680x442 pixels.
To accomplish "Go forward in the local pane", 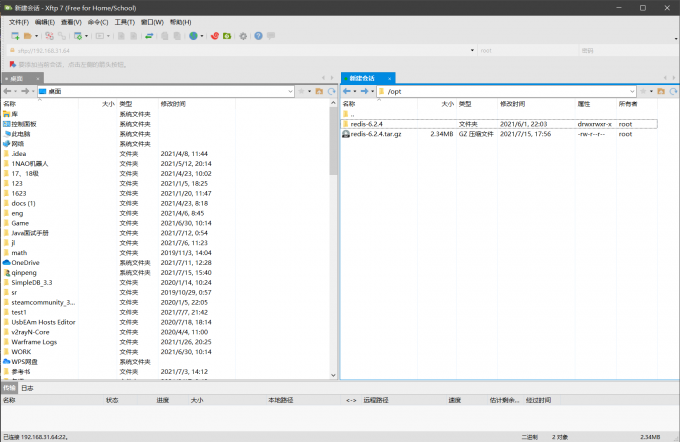I will point(25,91).
